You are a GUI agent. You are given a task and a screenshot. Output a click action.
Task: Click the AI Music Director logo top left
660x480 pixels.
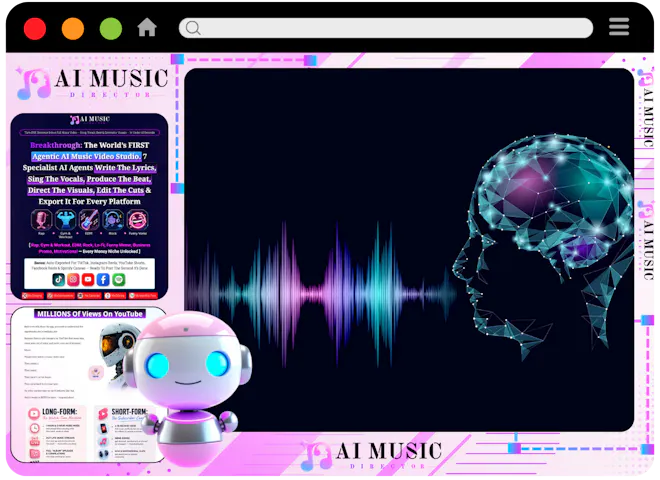92,83
